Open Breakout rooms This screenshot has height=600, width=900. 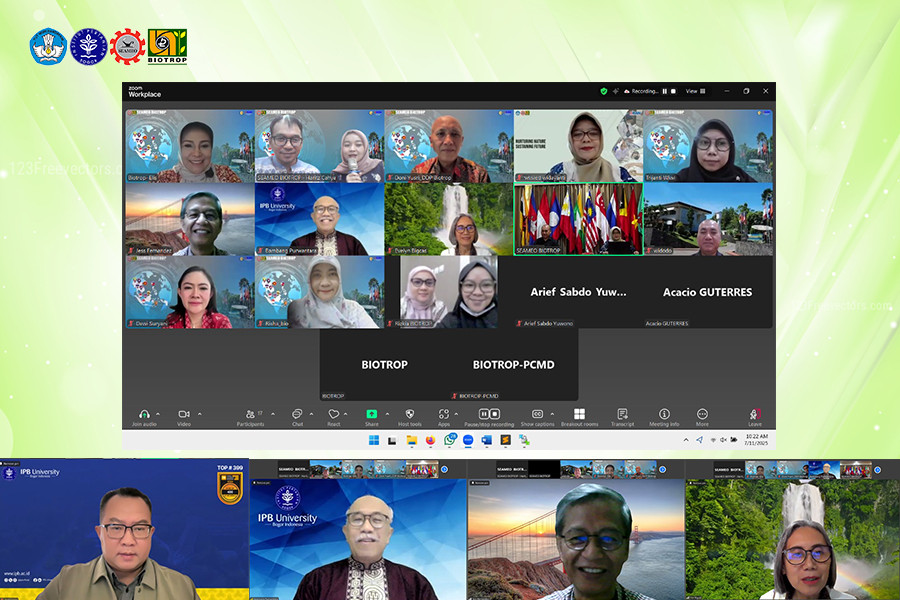[579, 414]
